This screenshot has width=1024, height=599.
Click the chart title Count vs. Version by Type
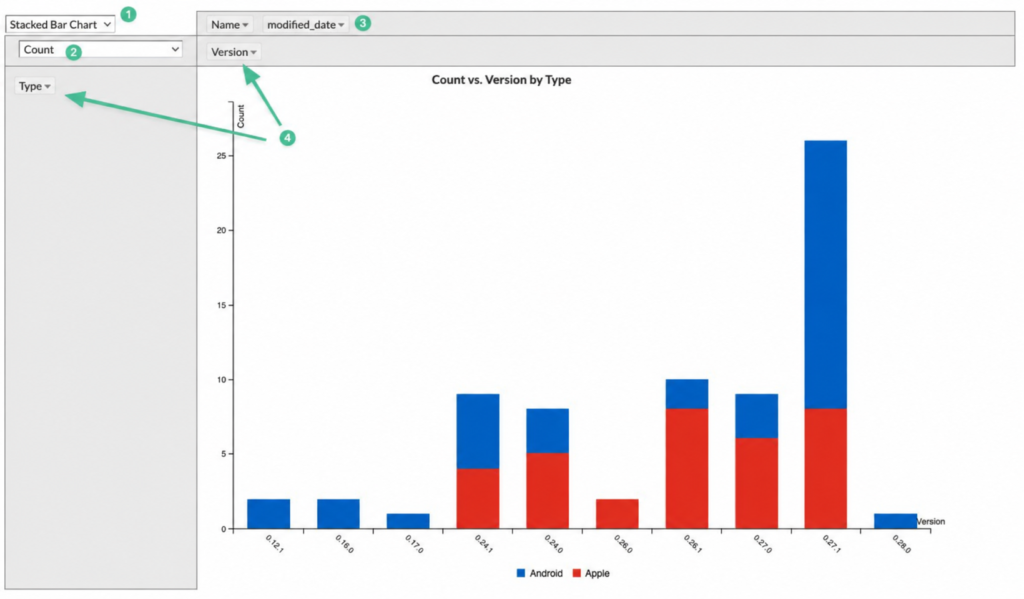coord(502,80)
